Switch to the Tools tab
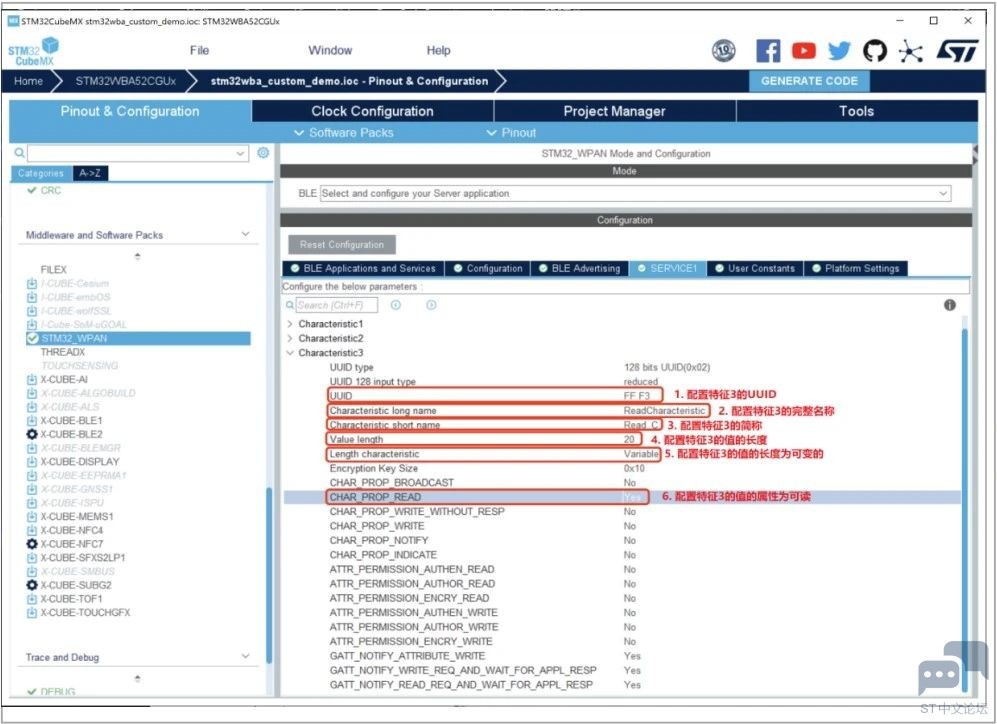The width and height of the screenshot is (997, 724). tap(856, 111)
